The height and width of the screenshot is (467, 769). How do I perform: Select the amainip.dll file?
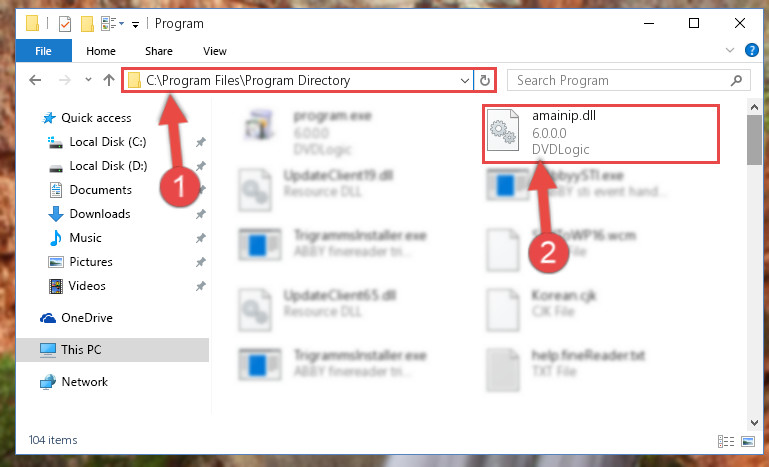[x=601, y=133]
